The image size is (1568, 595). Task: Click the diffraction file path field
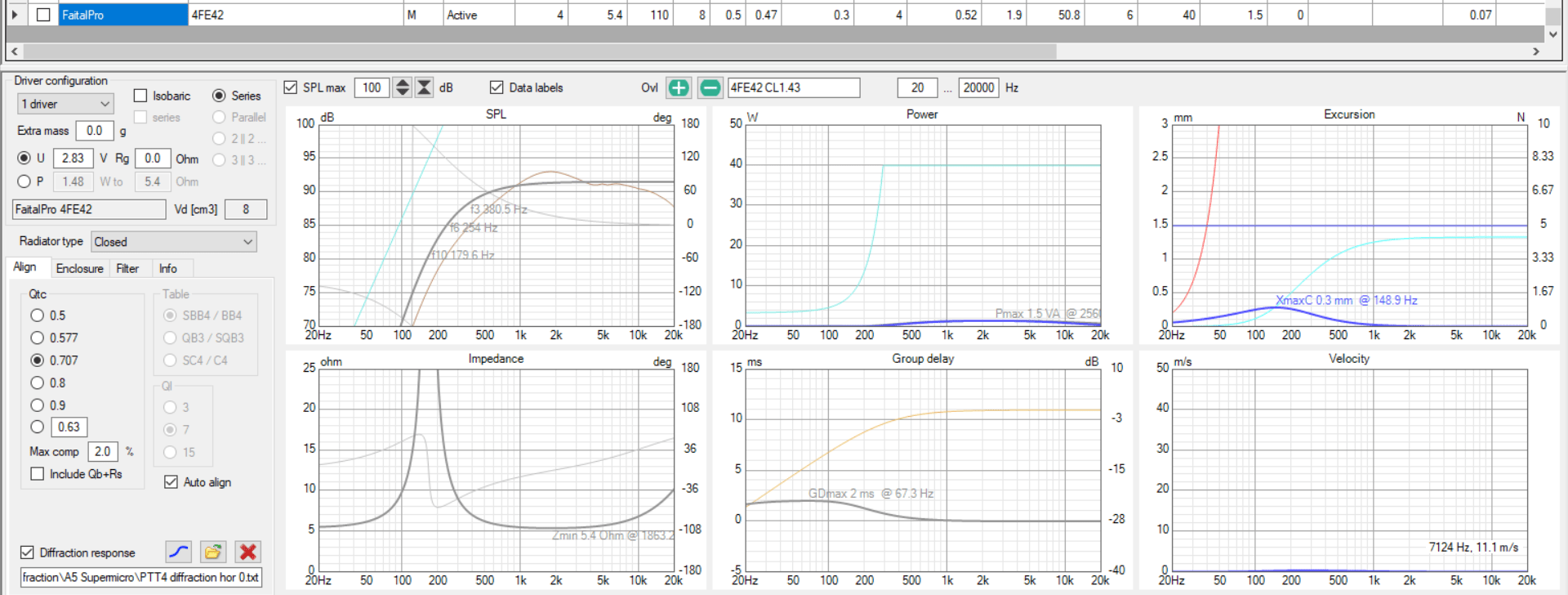[x=140, y=577]
